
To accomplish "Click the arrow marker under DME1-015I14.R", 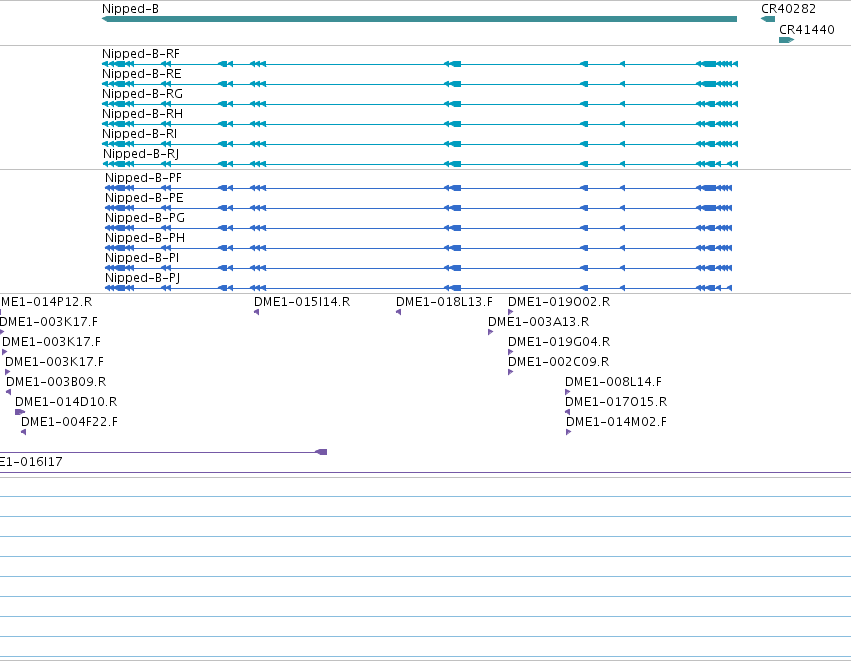I will 257,312.
